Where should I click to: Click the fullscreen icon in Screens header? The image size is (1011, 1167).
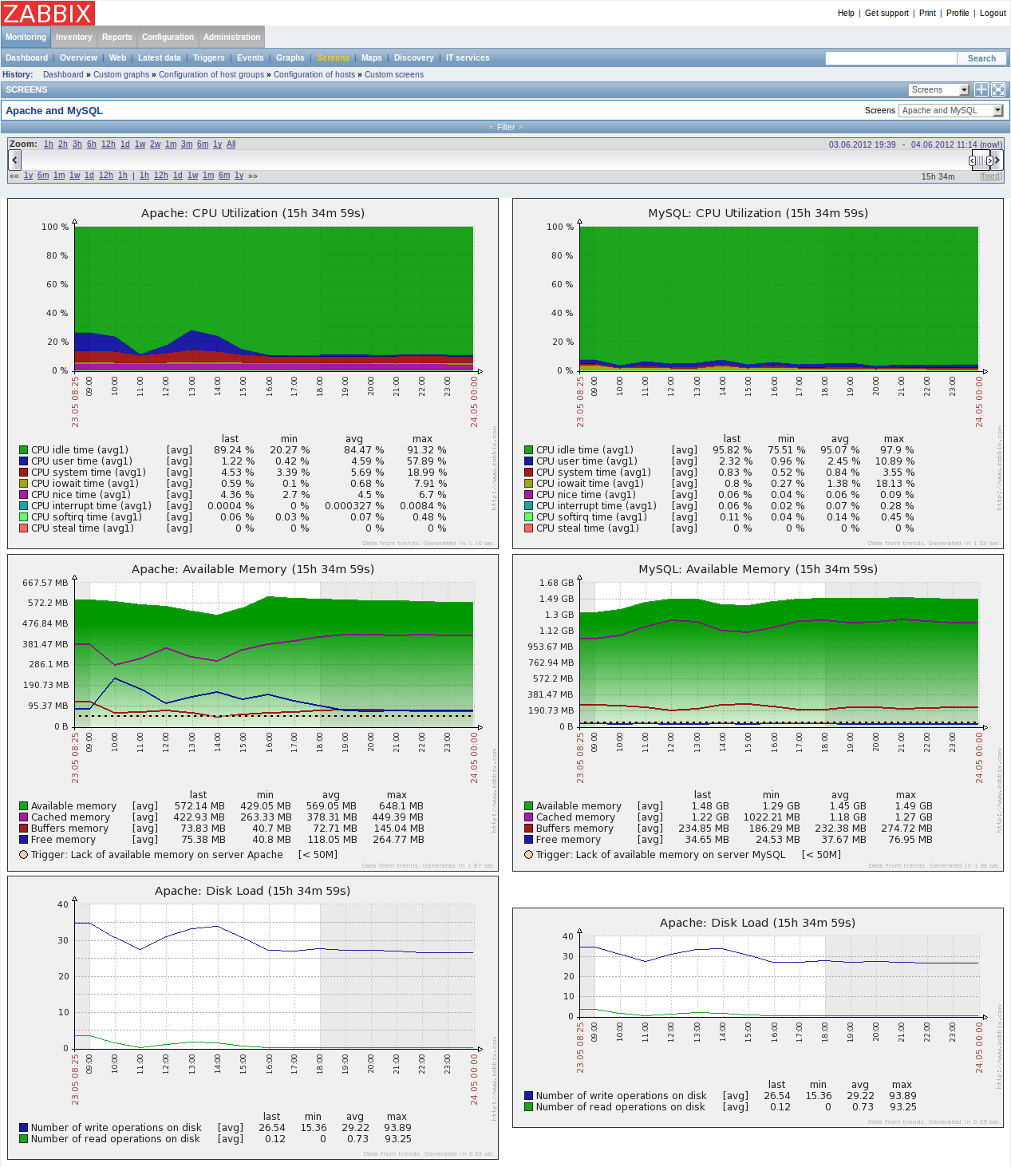point(998,90)
